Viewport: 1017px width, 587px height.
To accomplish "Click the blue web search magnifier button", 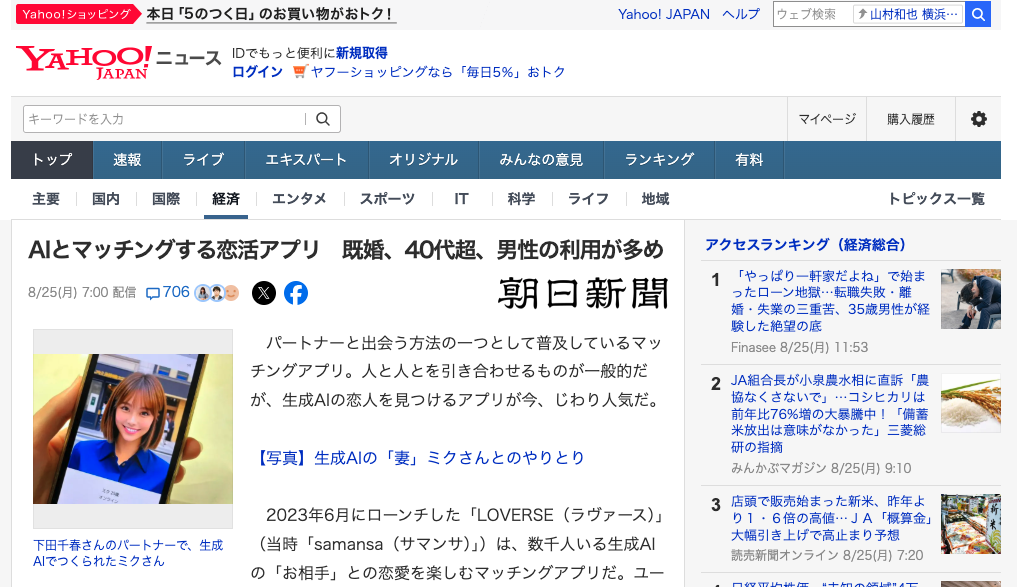I will [x=978, y=14].
